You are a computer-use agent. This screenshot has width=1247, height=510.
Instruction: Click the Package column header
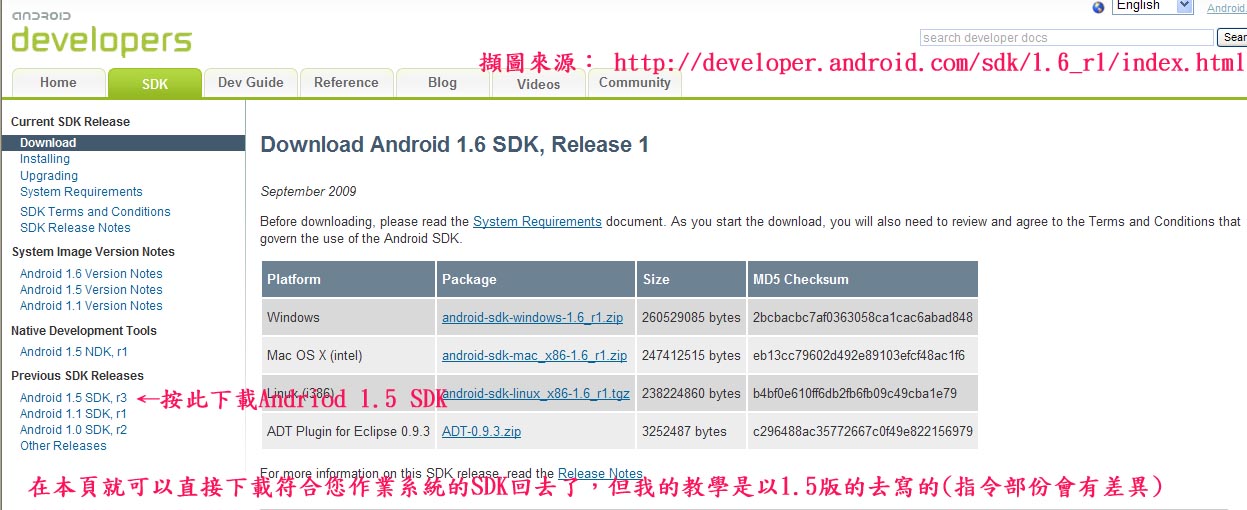coord(536,279)
